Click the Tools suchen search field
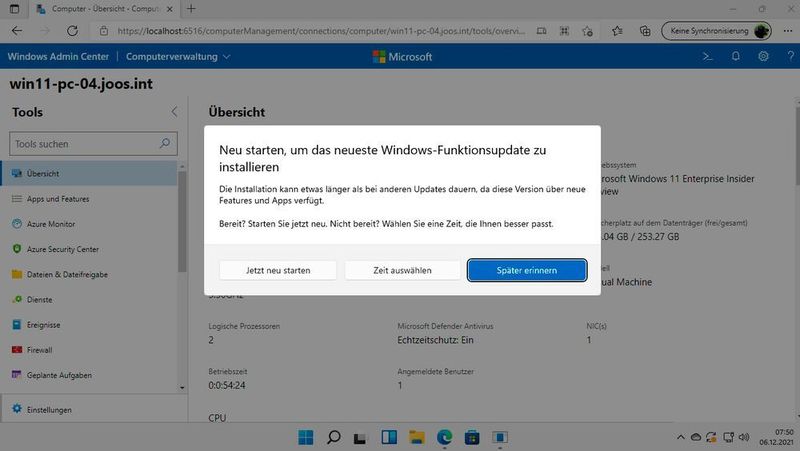The height and width of the screenshot is (451, 800). point(93,144)
